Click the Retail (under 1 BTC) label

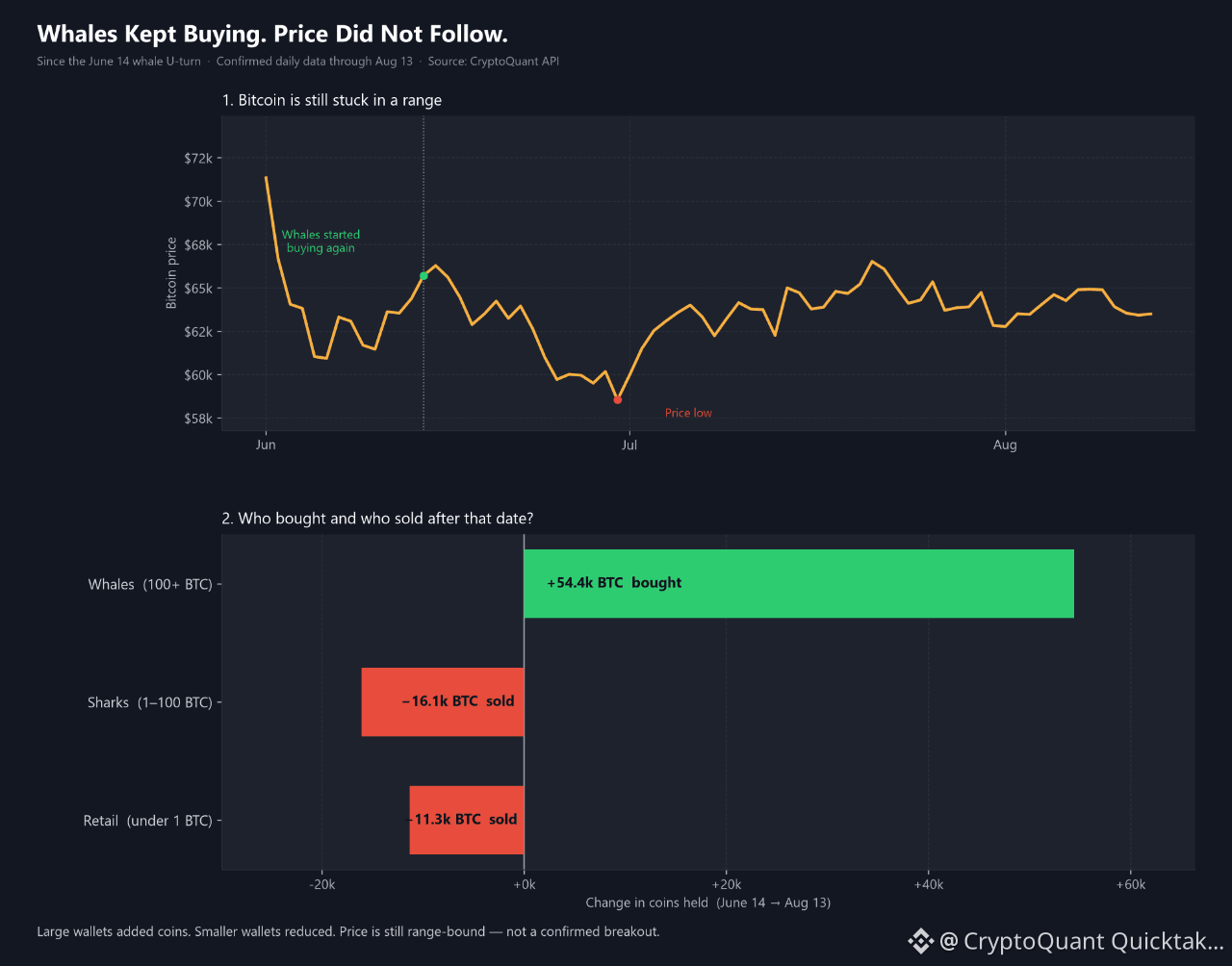[147, 821]
